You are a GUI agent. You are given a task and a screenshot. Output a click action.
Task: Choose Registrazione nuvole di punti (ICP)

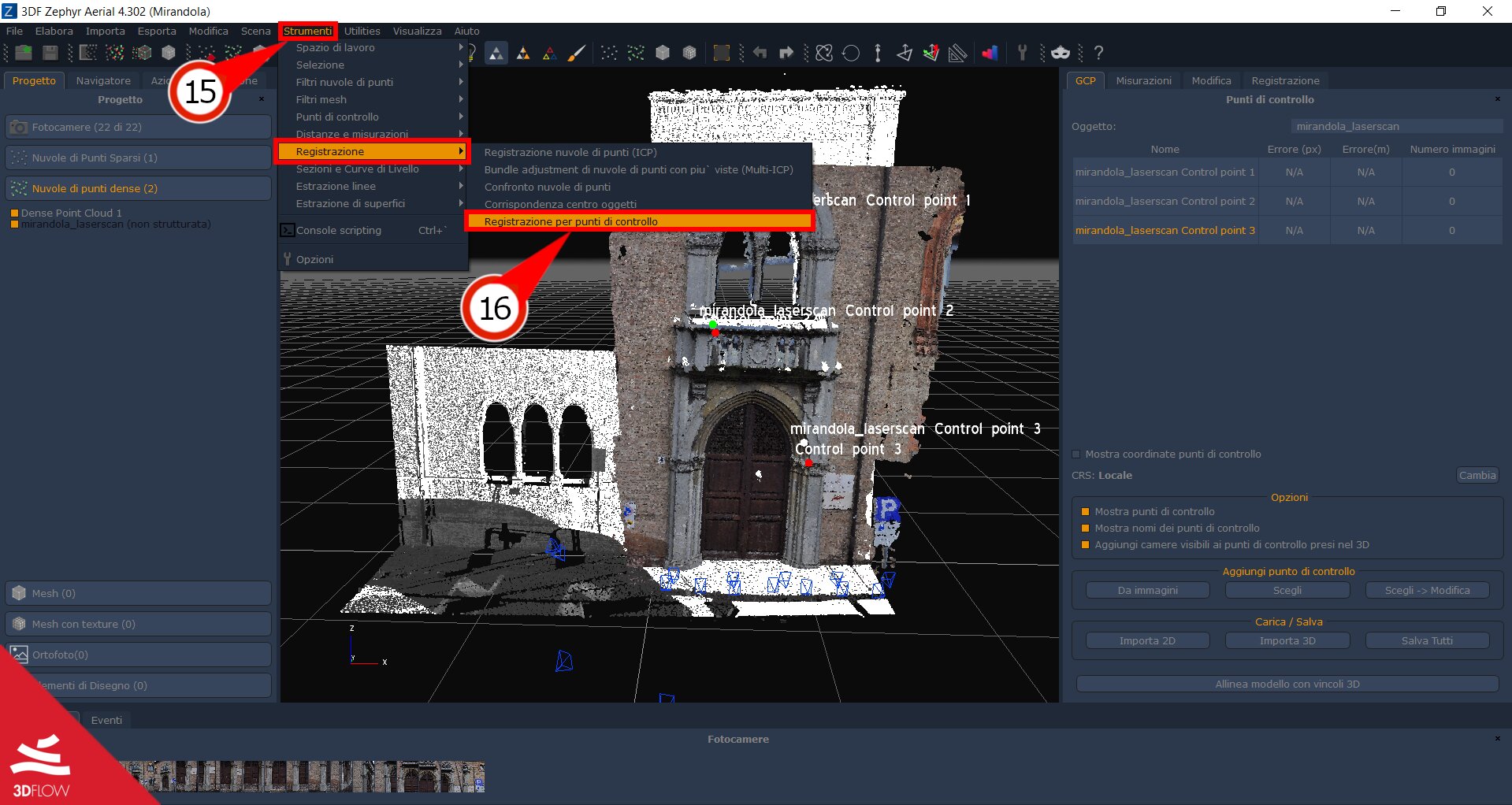[639, 153]
